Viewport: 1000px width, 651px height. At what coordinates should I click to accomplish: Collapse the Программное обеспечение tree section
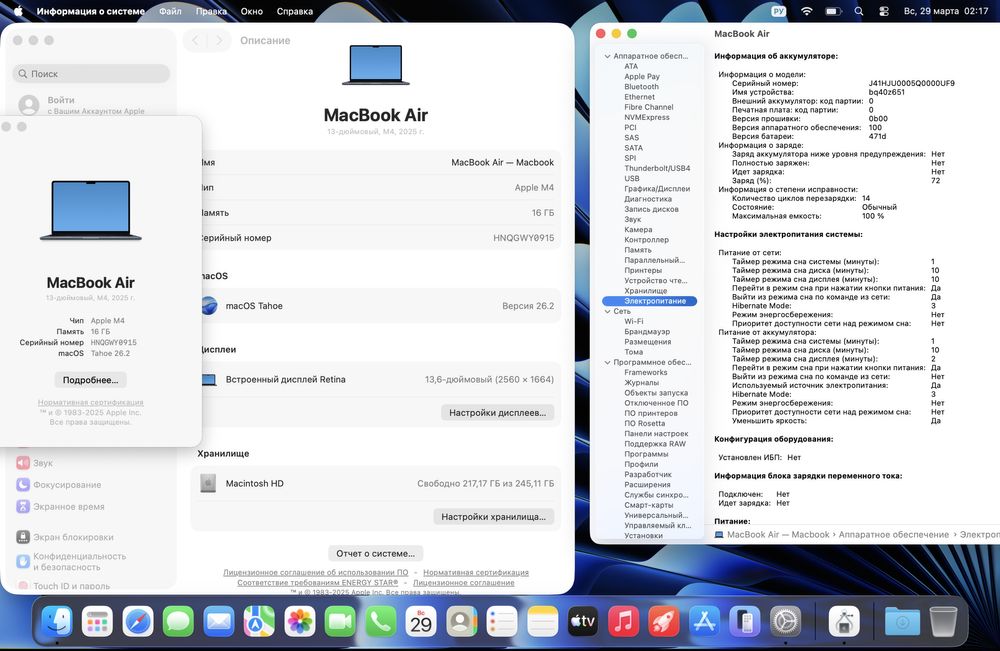(x=607, y=362)
